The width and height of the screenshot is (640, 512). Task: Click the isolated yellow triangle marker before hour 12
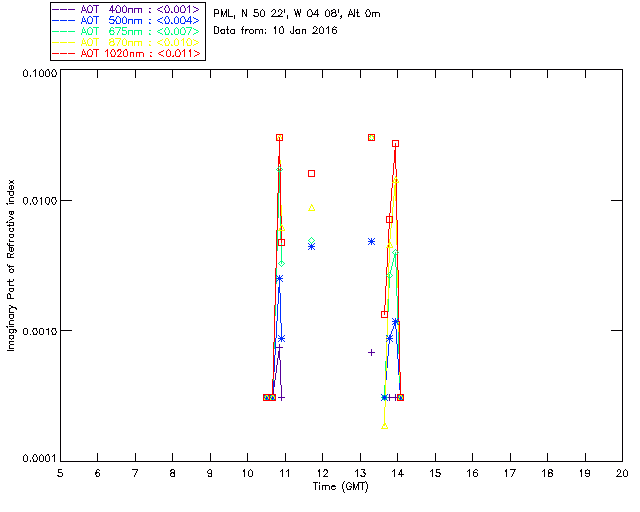pyautogui.click(x=311, y=208)
